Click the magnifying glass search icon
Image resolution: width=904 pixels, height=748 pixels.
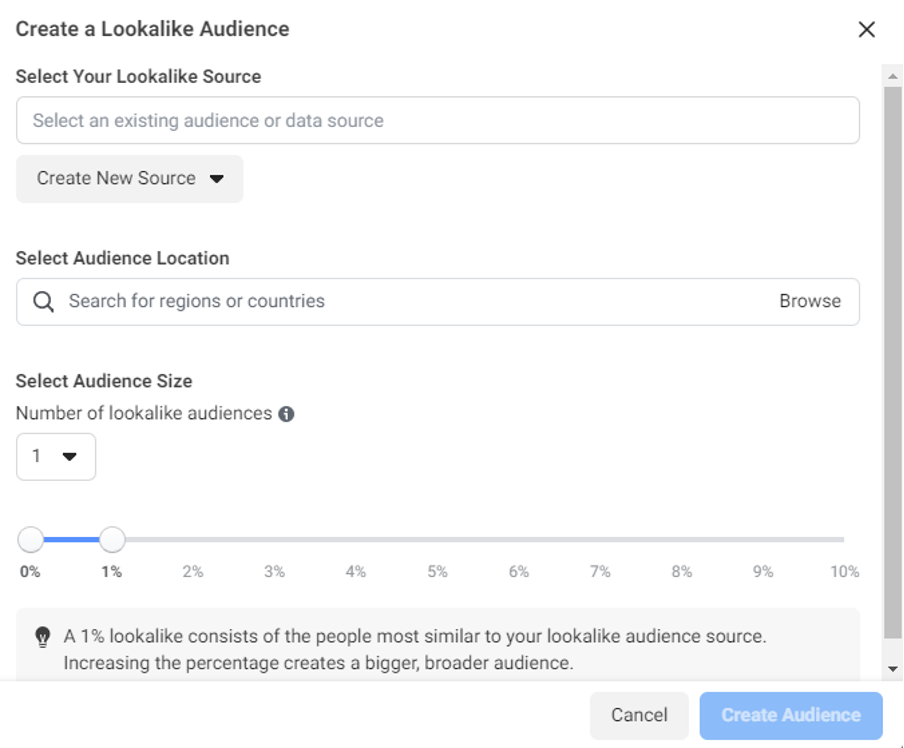42,300
